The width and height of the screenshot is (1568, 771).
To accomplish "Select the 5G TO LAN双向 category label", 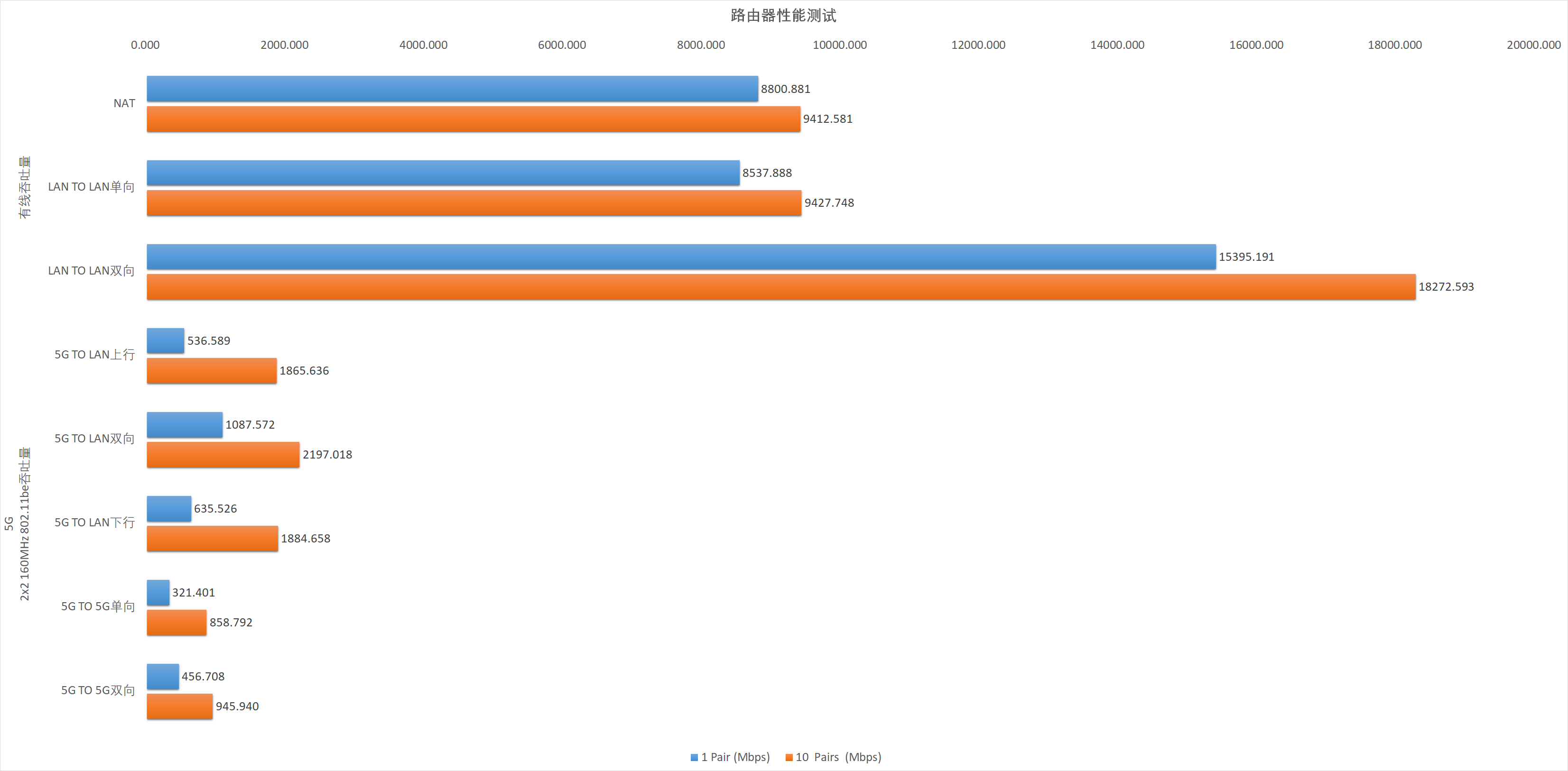I will pos(94,439).
